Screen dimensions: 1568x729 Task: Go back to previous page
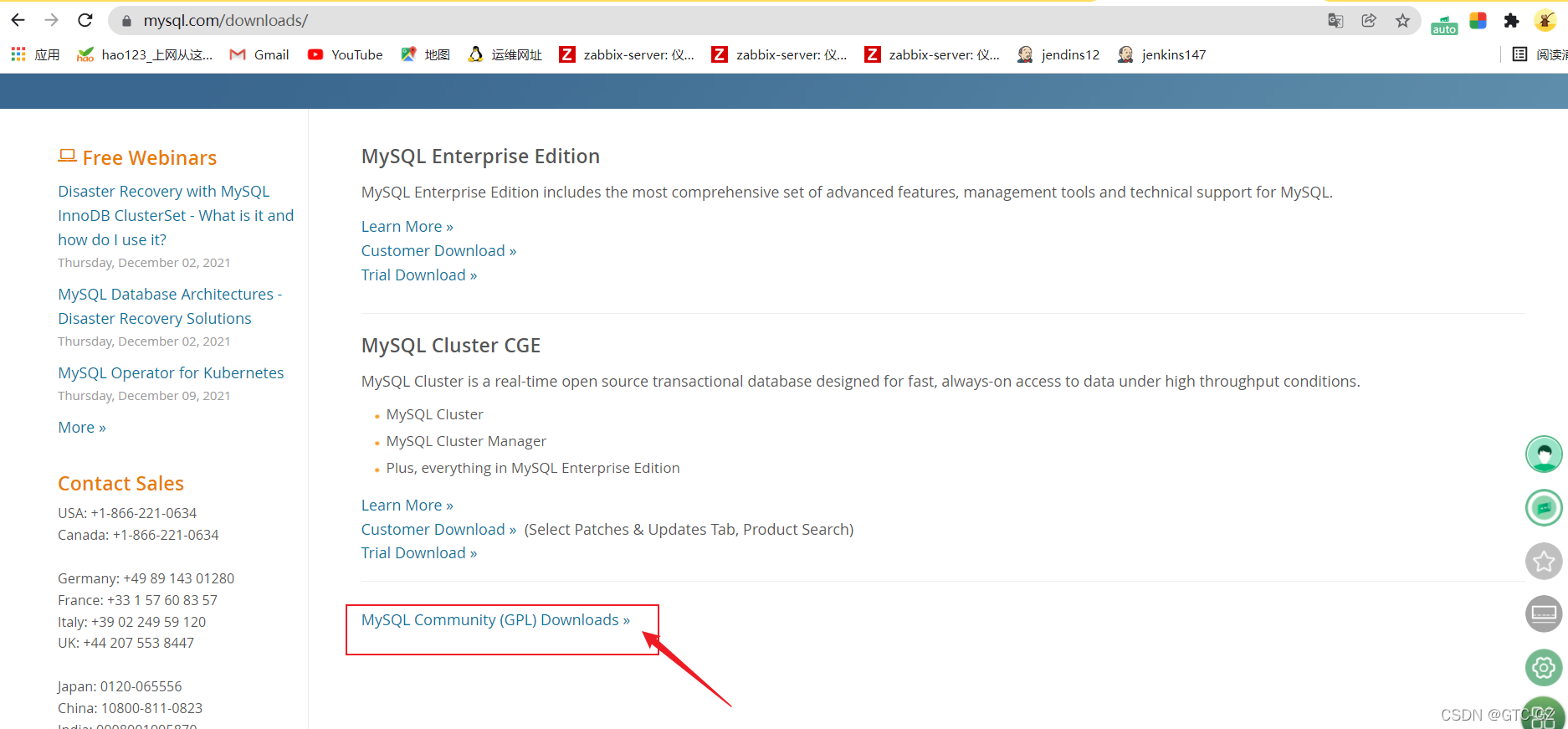18,20
